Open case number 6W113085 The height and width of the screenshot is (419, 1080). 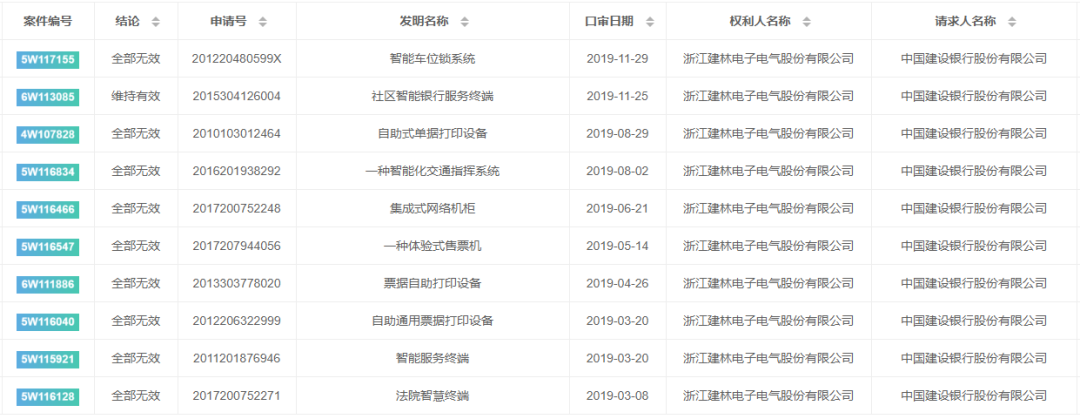point(48,96)
